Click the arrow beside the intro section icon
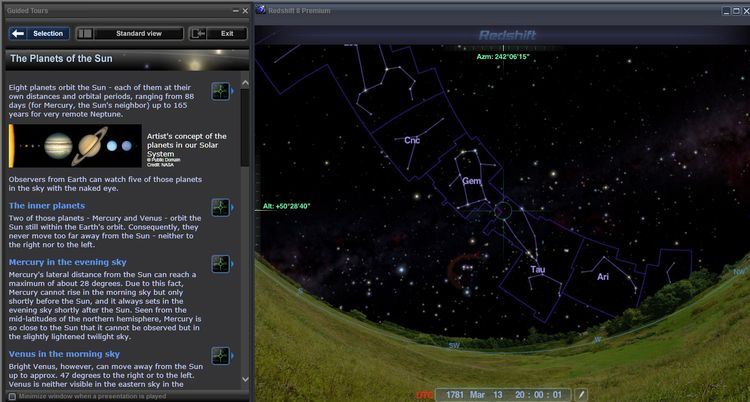750x402 pixels. pyautogui.click(x=233, y=91)
